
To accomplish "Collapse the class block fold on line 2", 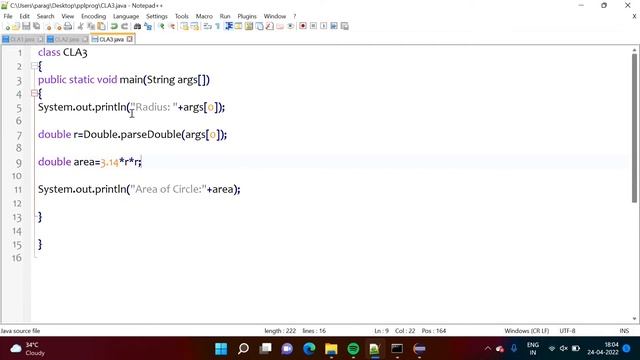I will point(34,66).
